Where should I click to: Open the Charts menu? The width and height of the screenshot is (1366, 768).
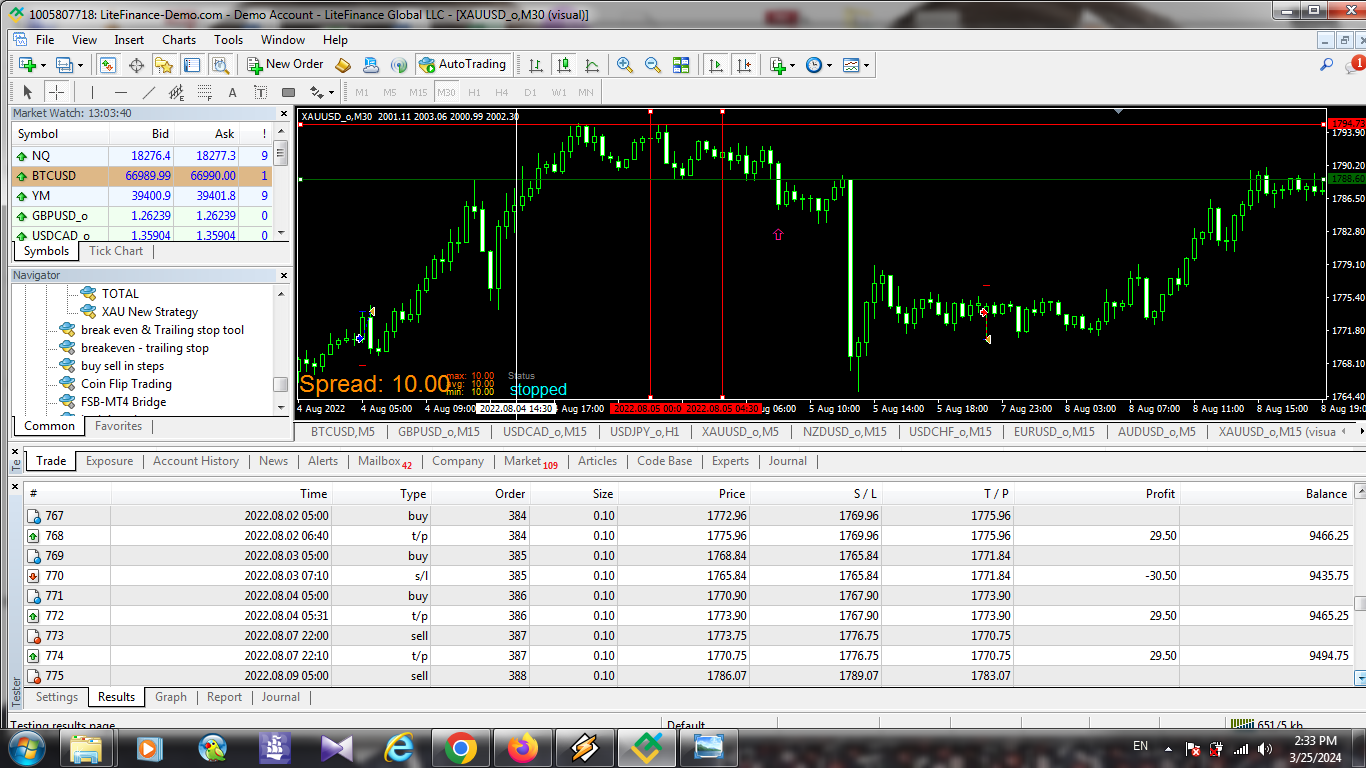click(179, 40)
